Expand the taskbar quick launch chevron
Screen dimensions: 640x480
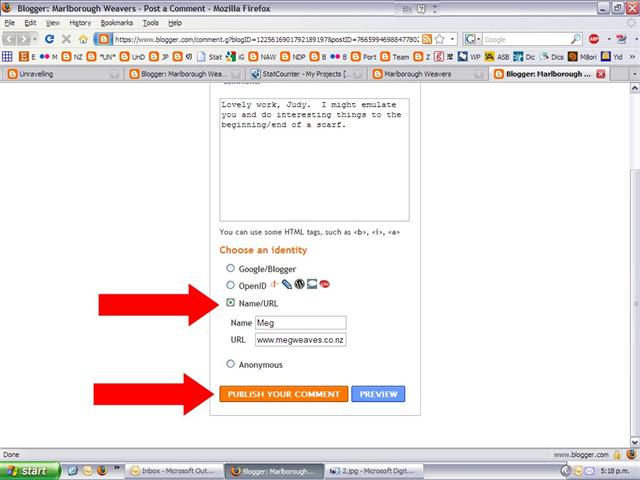[x=116, y=467]
